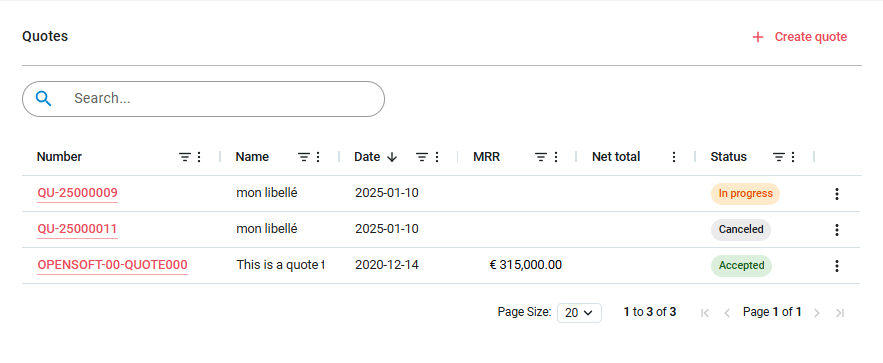Click the "1 to 3 of 3" text

[650, 312]
